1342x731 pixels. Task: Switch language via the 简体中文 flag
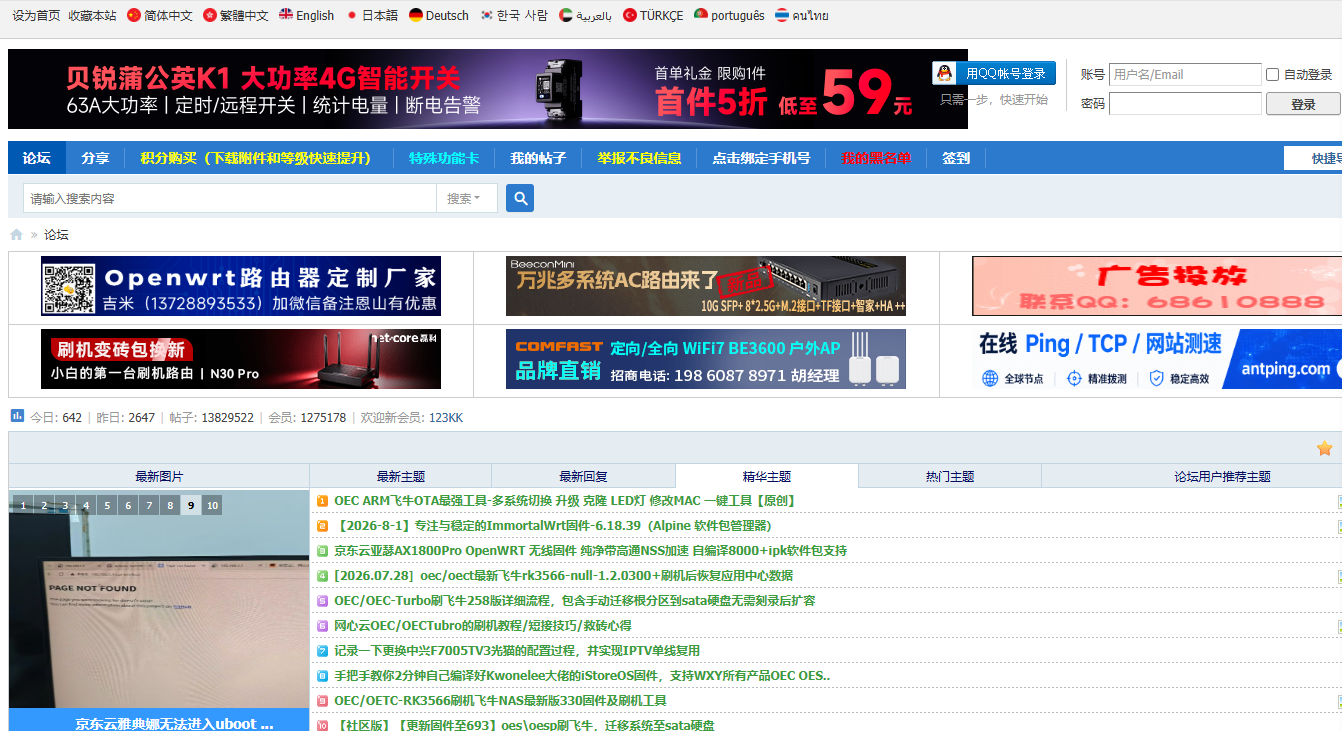[x=133, y=15]
